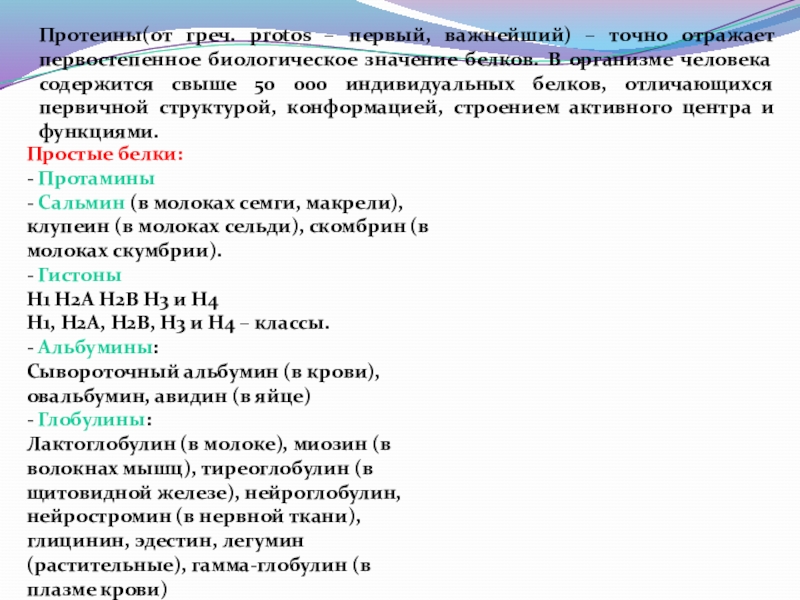The height and width of the screenshot is (600, 800).
Task: Click the Latin word 'protos'
Action: click(281, 37)
